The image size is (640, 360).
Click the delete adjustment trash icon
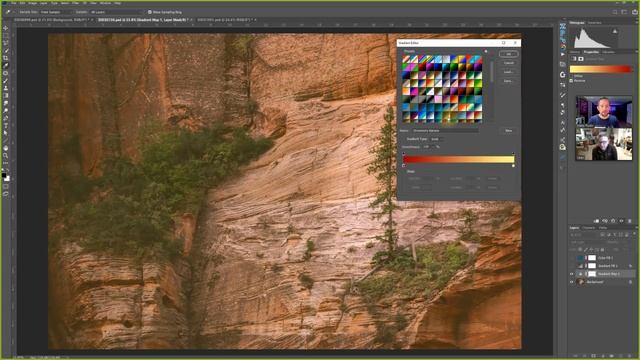tap(630, 221)
